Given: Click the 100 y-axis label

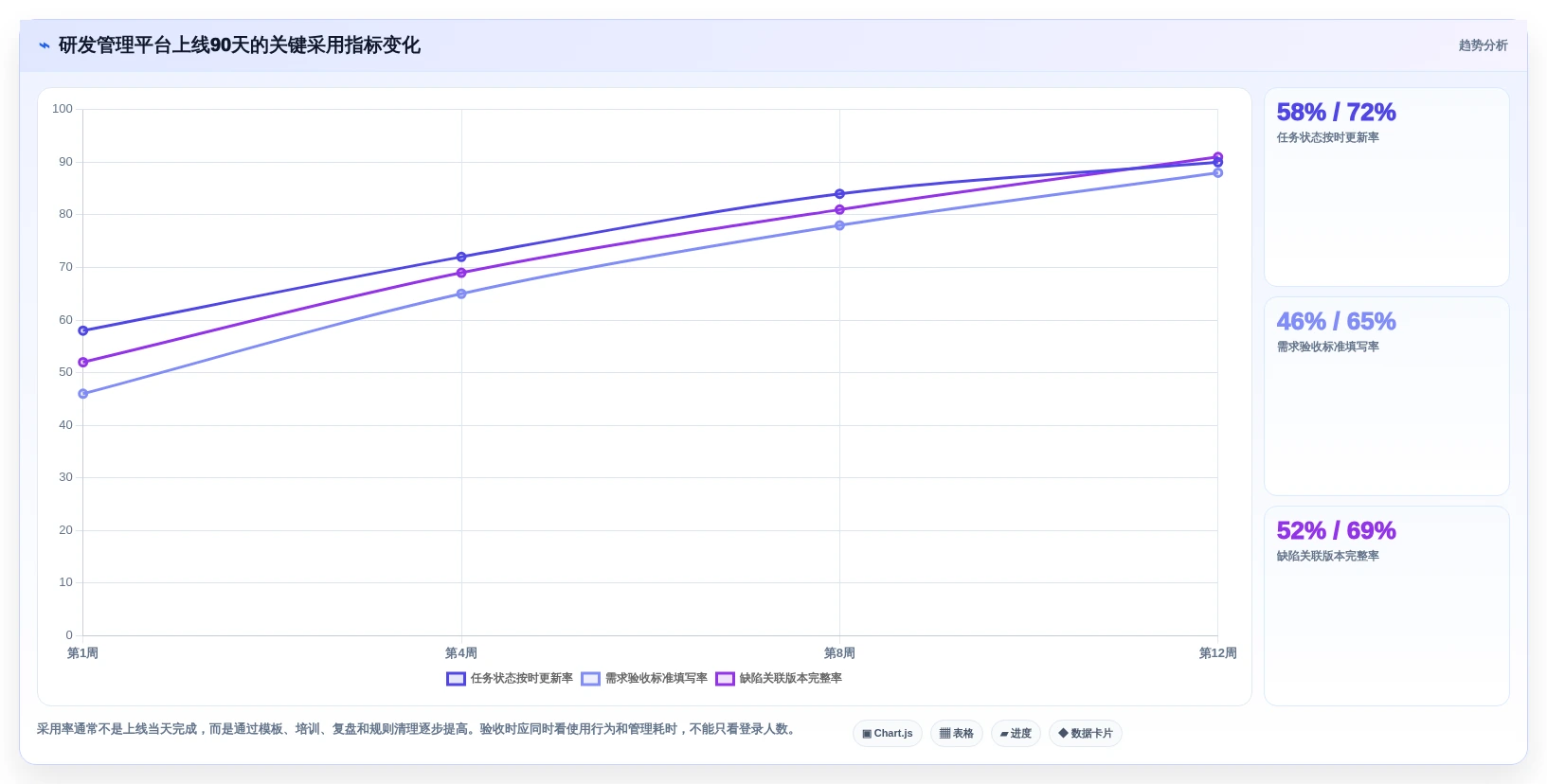Looking at the screenshot, I should click(x=63, y=109).
